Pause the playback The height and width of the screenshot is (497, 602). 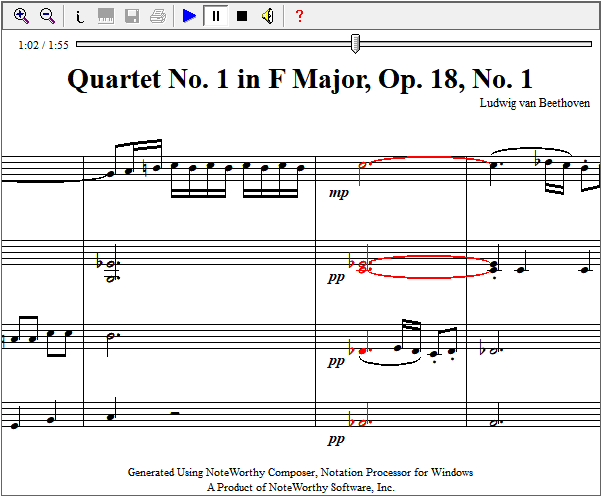click(216, 16)
